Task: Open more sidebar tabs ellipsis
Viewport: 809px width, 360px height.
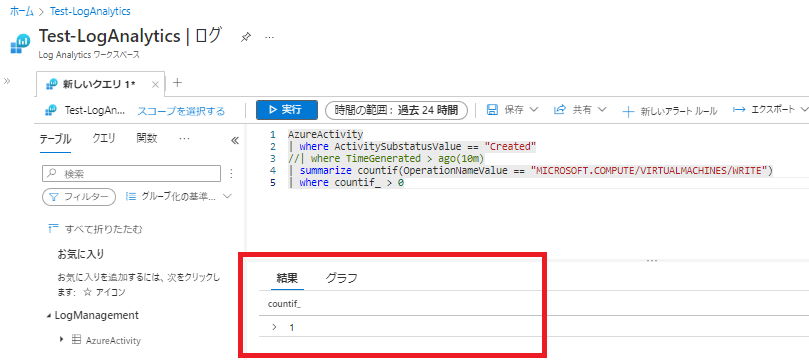Action: coord(184,138)
